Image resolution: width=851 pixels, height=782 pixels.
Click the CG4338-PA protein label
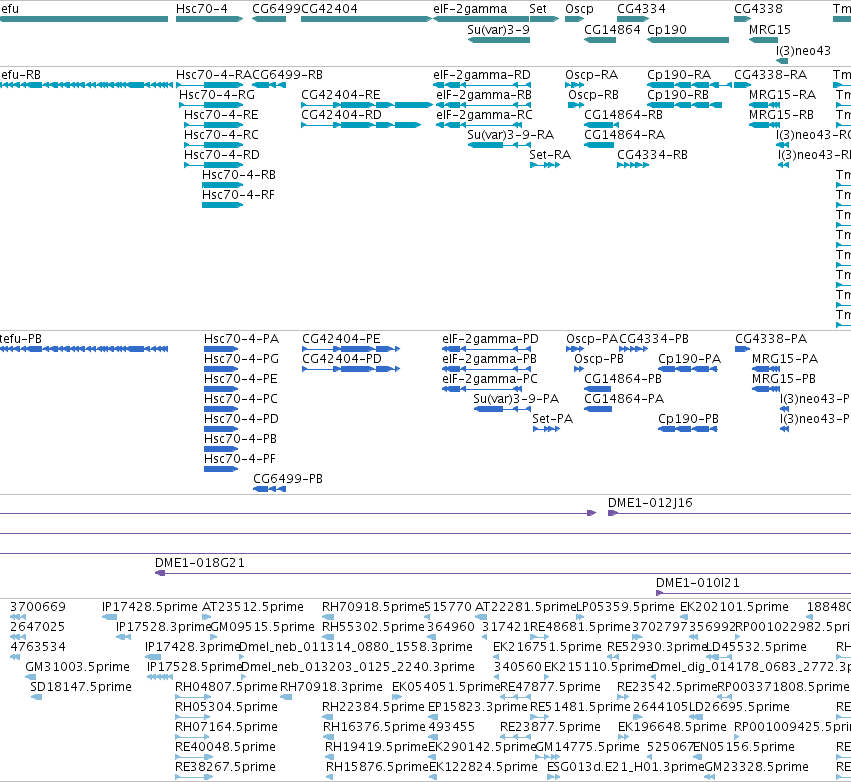click(x=771, y=339)
